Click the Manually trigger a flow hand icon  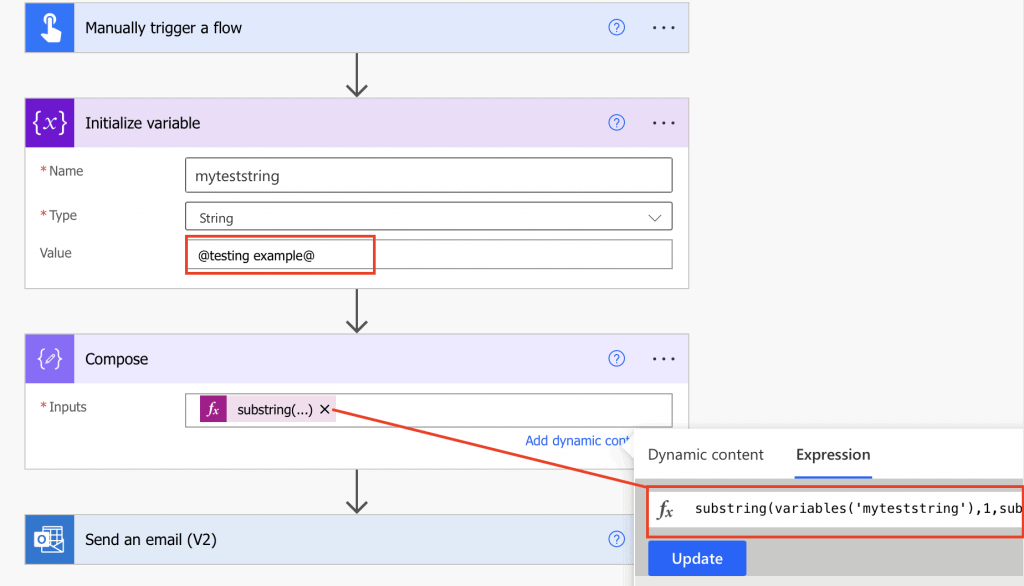(50, 27)
